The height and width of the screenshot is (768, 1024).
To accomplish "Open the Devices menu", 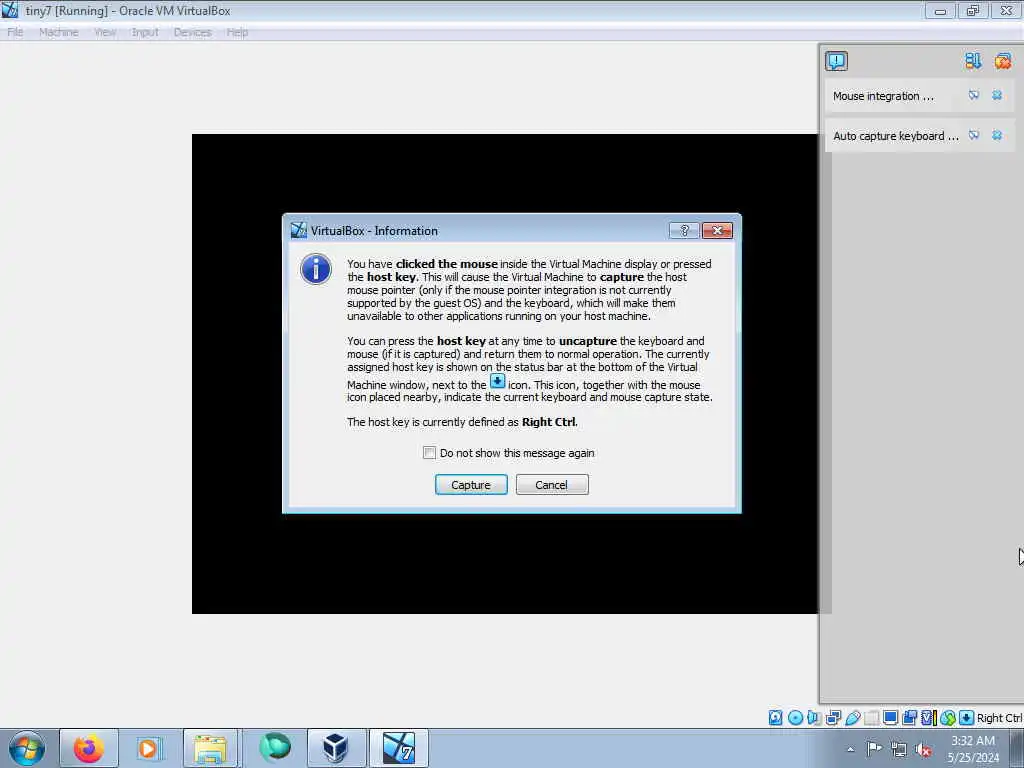I will pyautogui.click(x=192, y=32).
